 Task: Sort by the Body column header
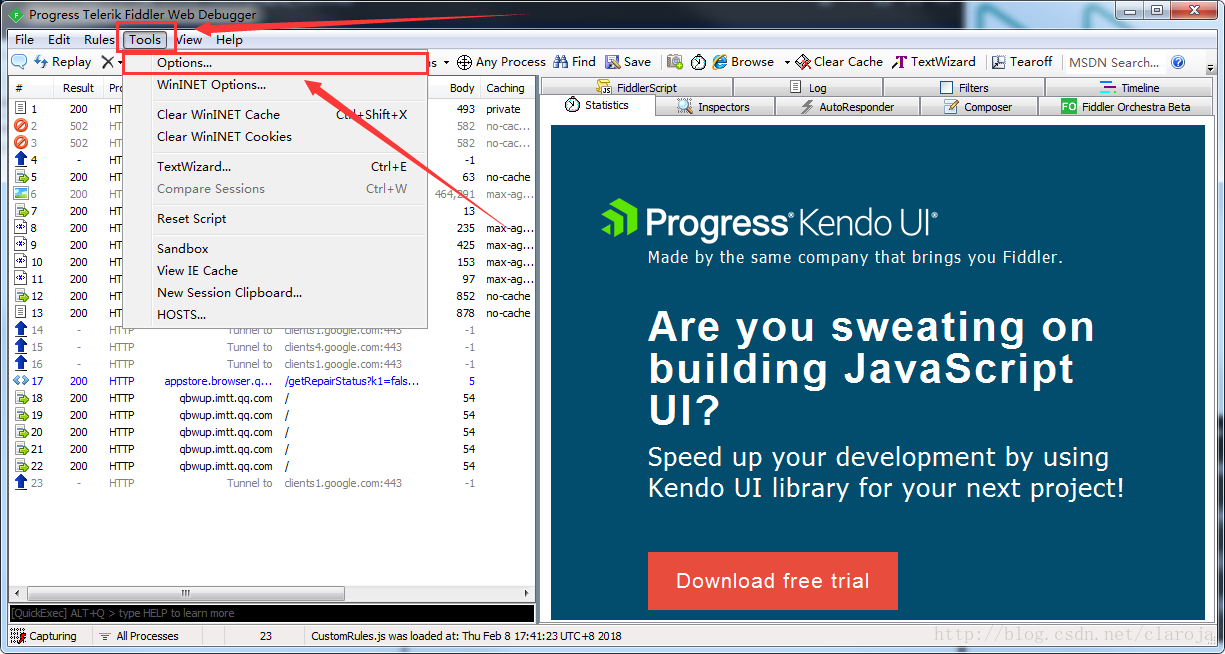coord(462,88)
